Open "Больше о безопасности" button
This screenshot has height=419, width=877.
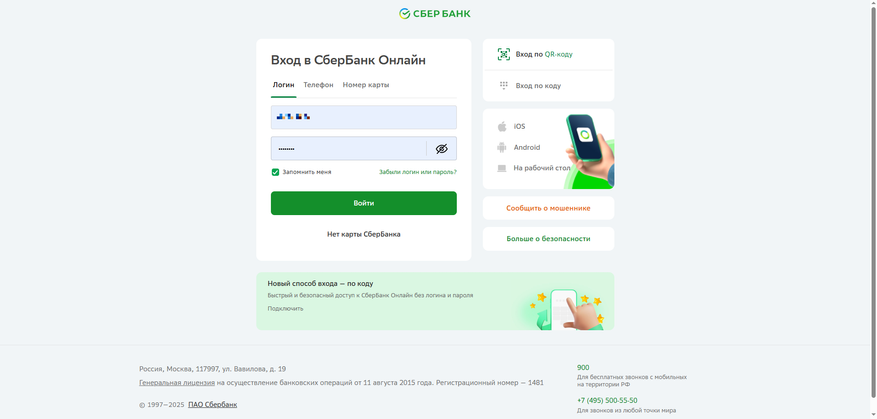click(548, 239)
